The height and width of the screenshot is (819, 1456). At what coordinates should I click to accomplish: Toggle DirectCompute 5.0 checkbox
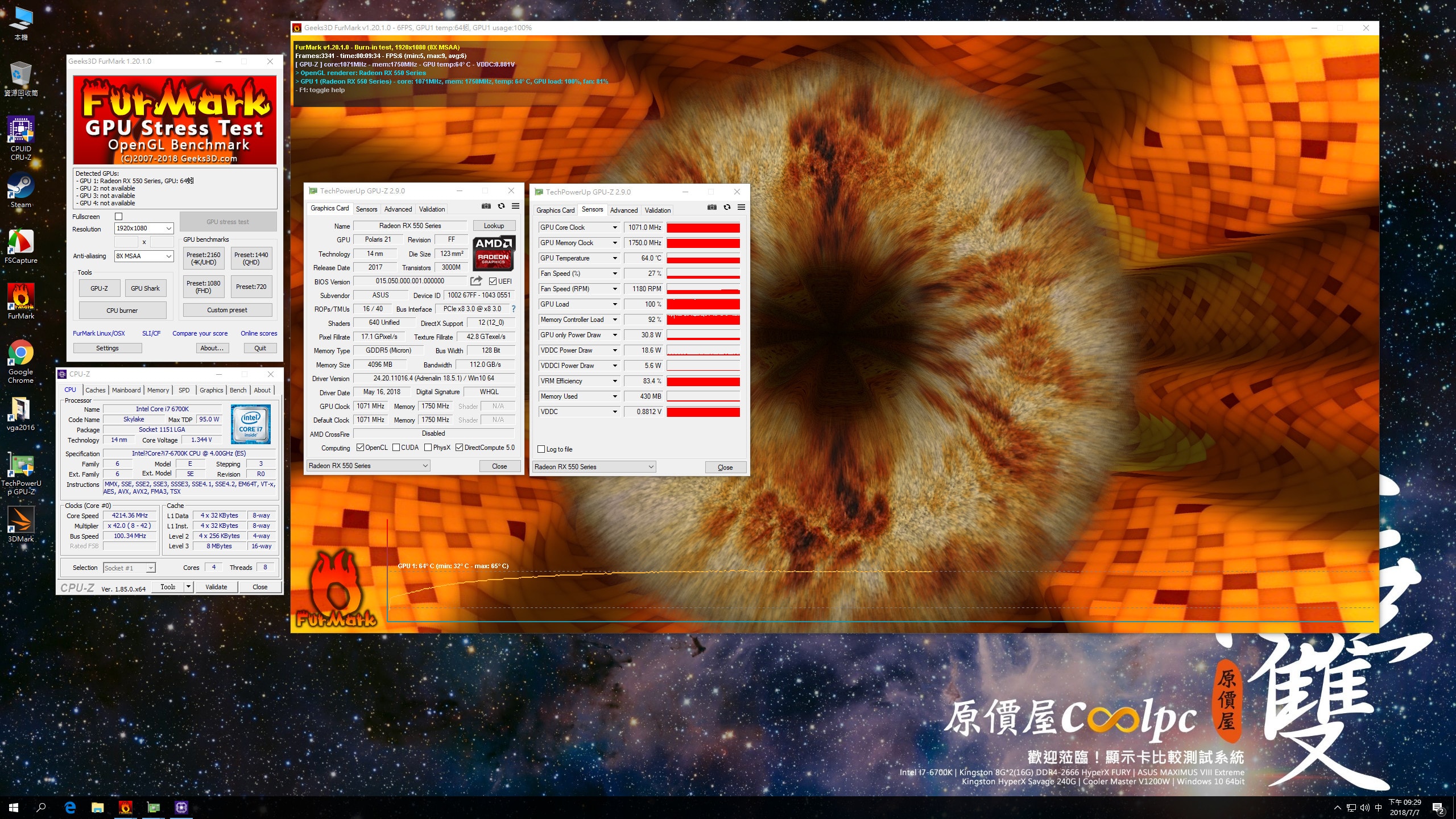pyautogui.click(x=459, y=448)
